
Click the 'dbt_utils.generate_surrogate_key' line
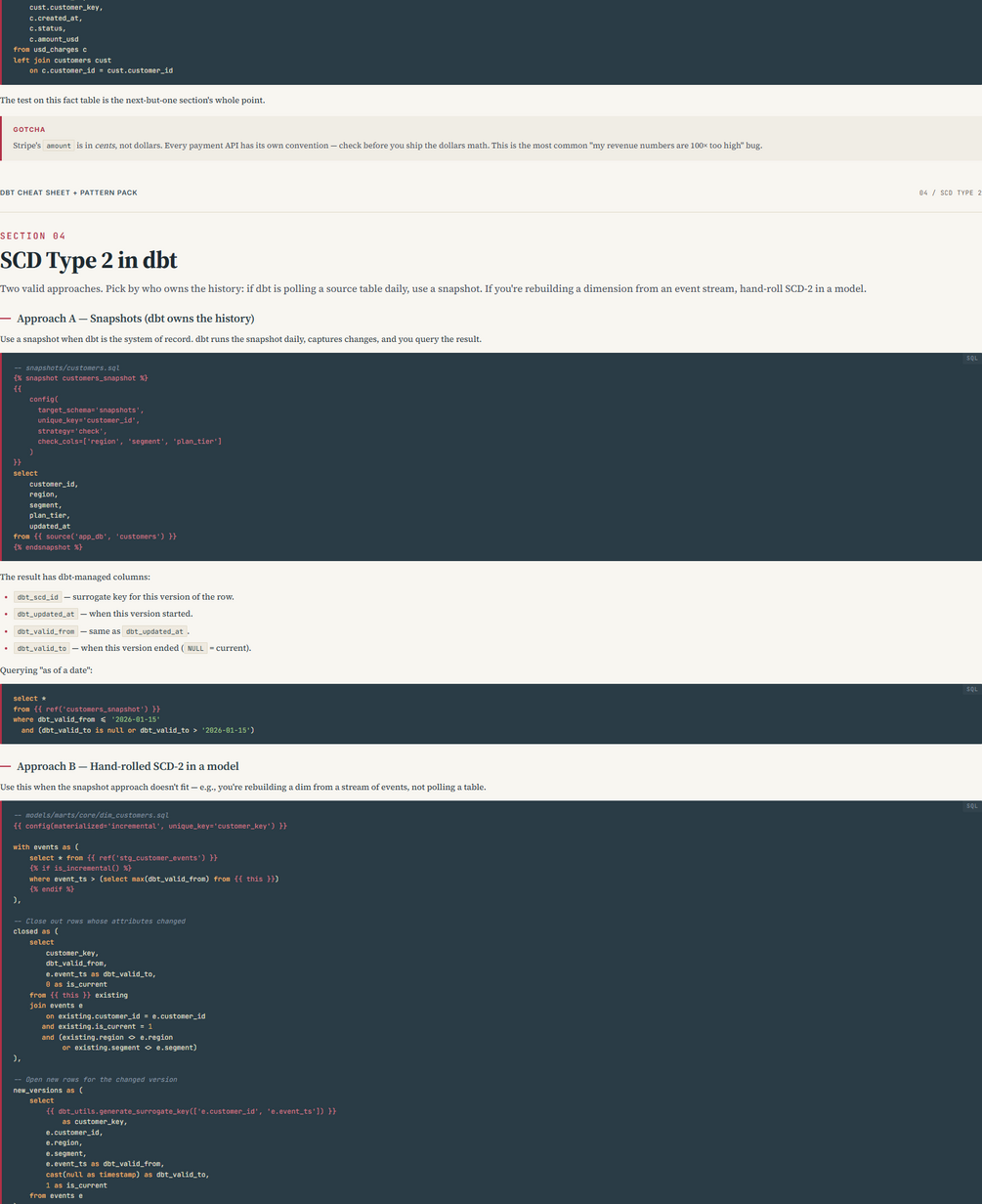tap(192, 1111)
